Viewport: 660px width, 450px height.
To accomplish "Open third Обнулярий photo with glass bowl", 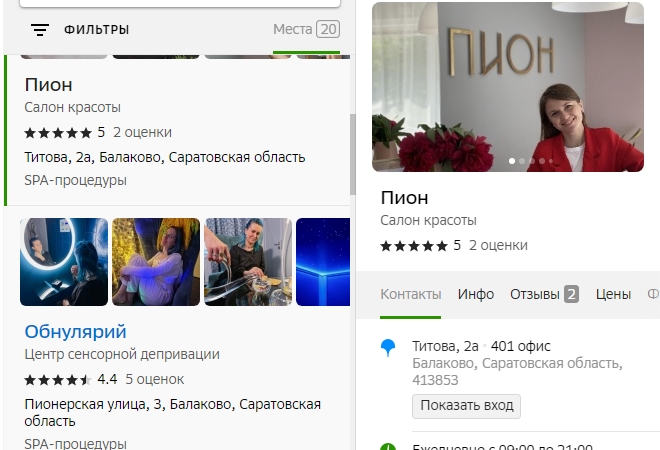I will coord(248,262).
